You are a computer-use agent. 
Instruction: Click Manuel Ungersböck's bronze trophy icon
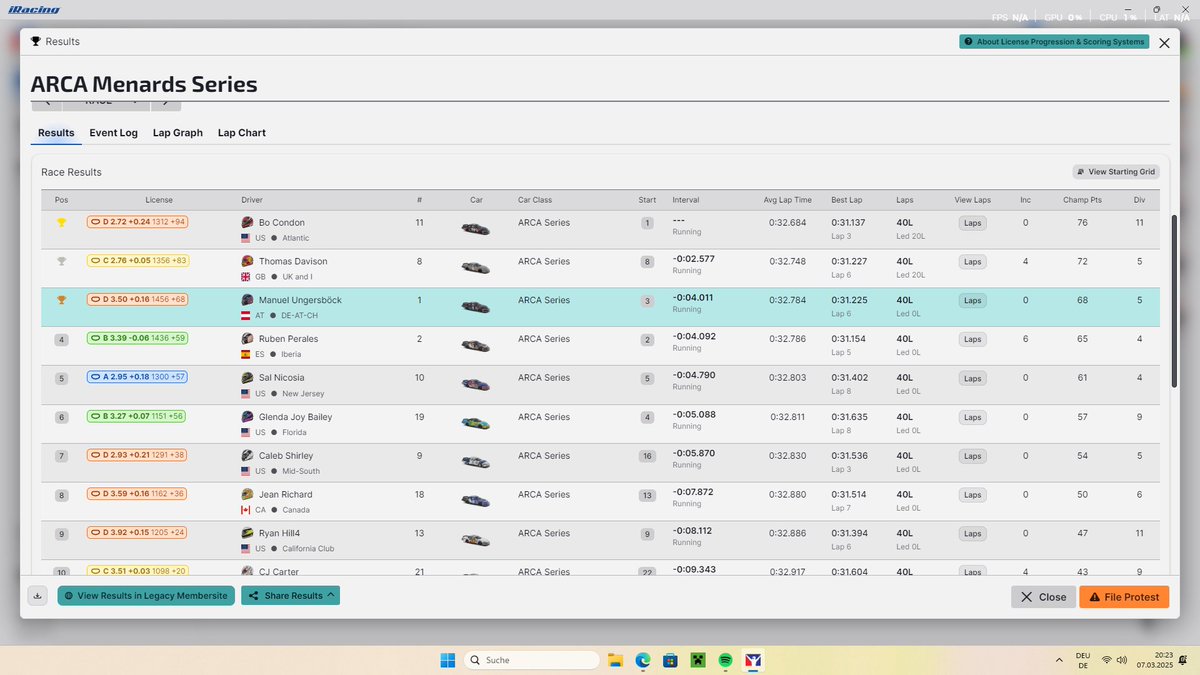click(61, 300)
